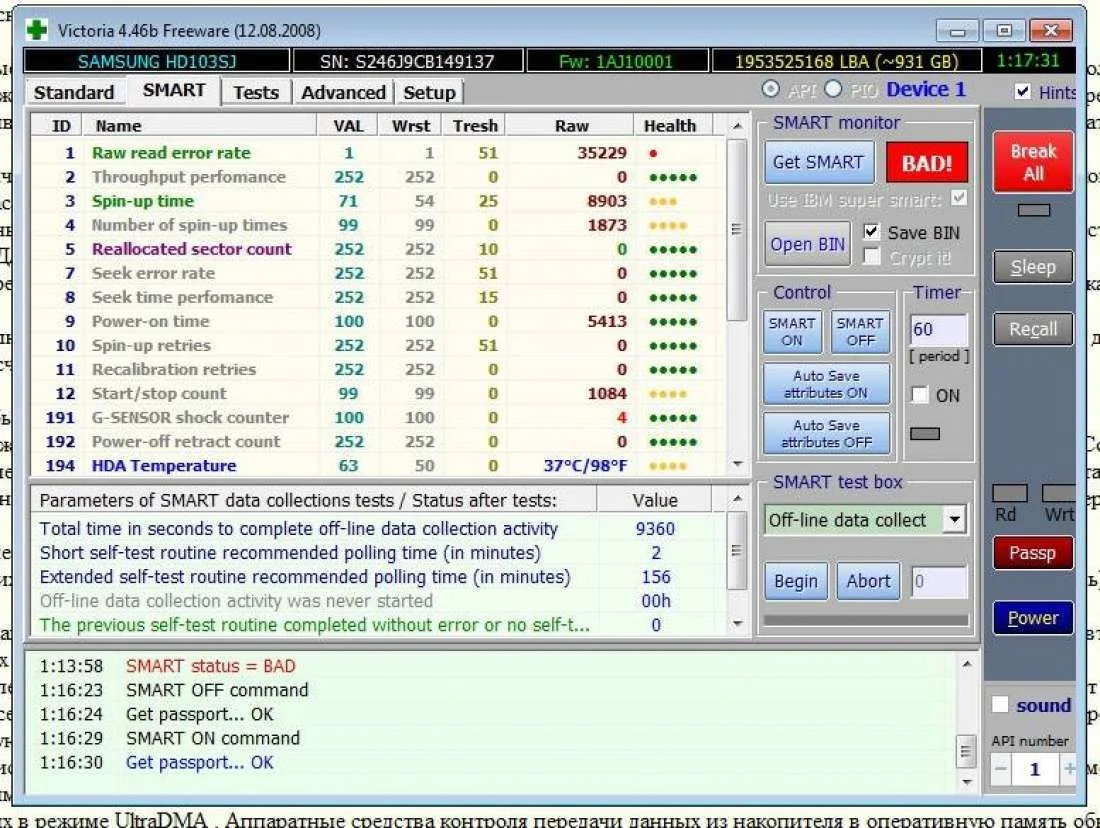Select the Power-on time attribute
1100x828 pixels.
click(x=378, y=321)
